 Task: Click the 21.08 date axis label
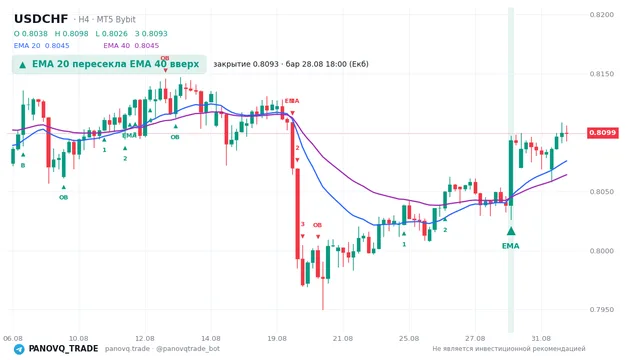pos(343,338)
